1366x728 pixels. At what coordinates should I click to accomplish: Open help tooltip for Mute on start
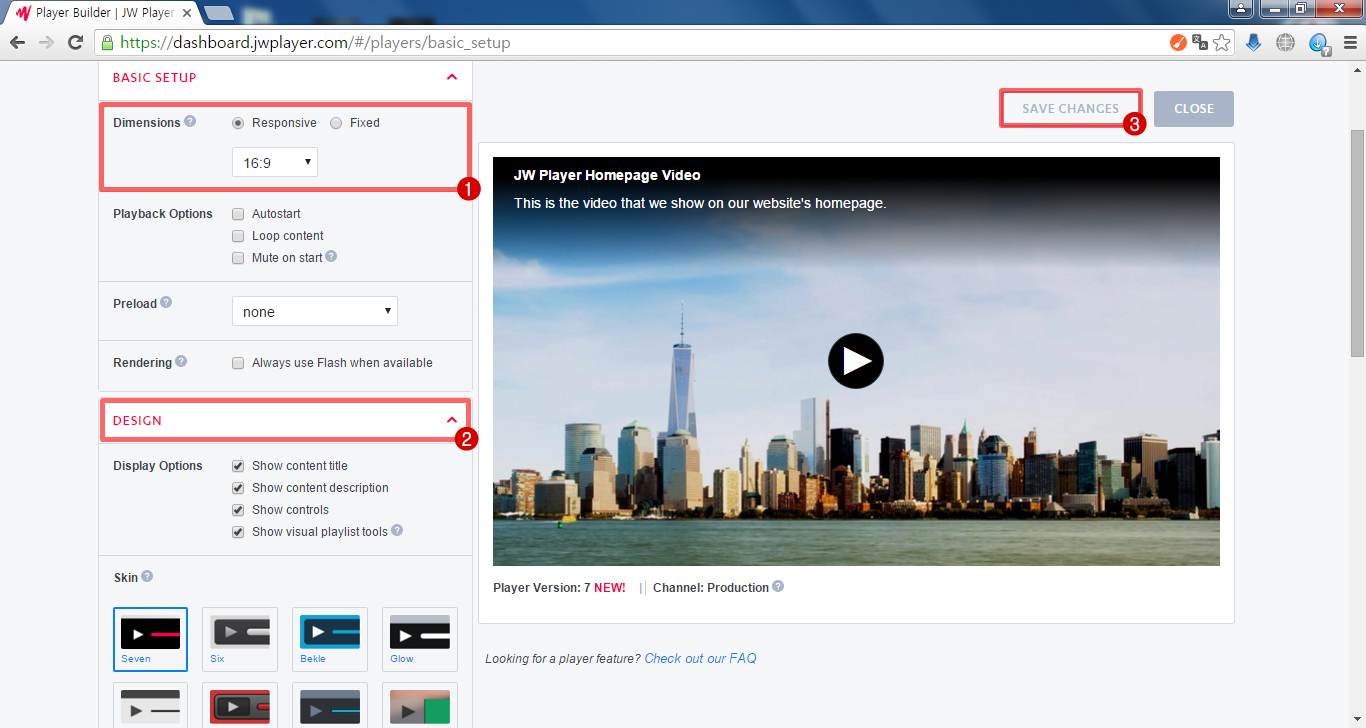point(331,256)
